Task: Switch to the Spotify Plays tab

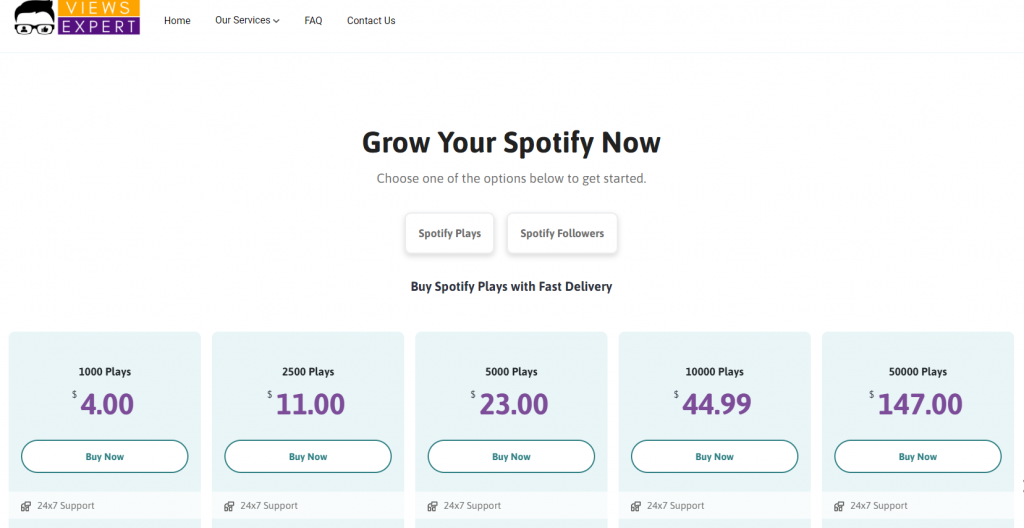Action: click(449, 233)
